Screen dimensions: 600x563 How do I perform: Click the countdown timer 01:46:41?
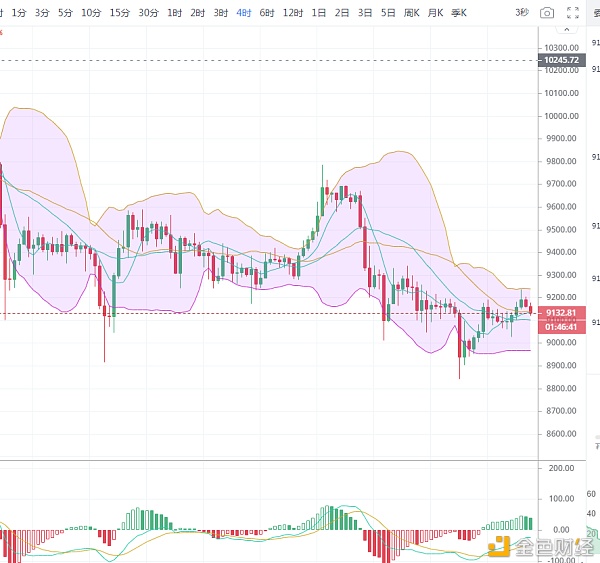[561, 327]
